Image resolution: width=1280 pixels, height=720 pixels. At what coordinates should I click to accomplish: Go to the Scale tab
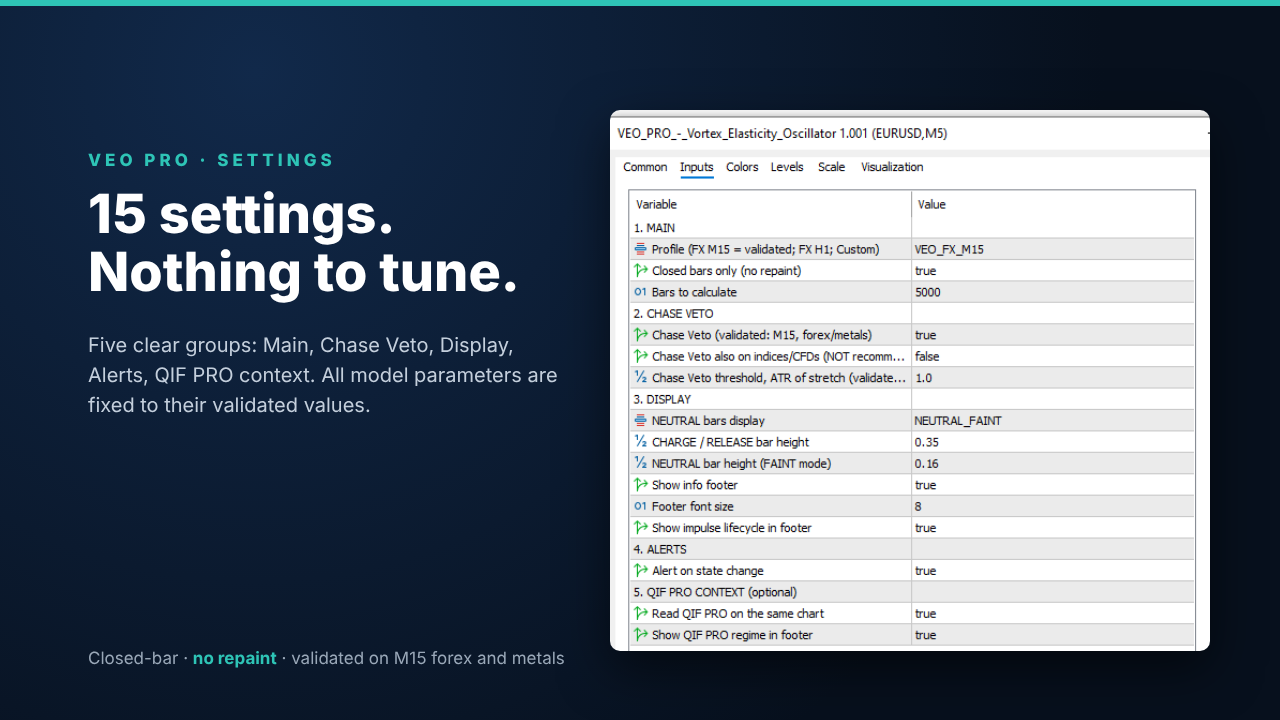point(831,167)
